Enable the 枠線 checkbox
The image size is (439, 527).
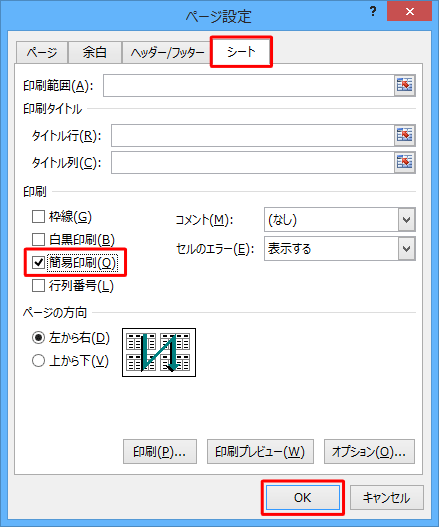(38, 216)
